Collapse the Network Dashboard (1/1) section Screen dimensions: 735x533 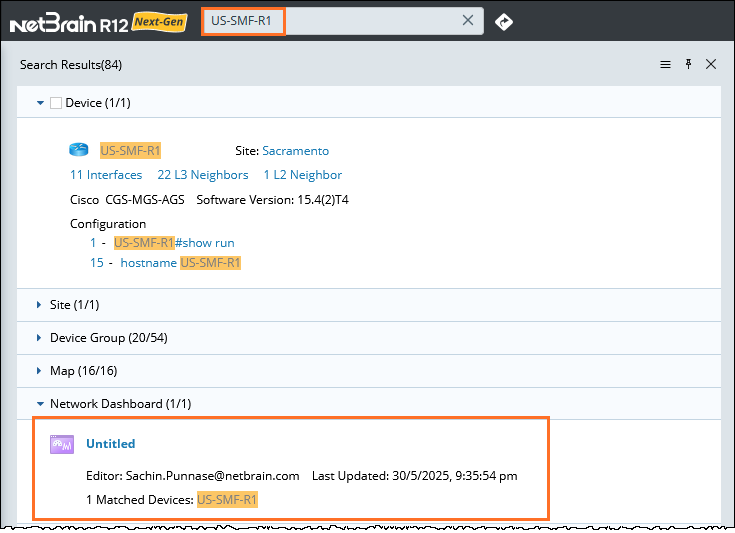[40, 404]
